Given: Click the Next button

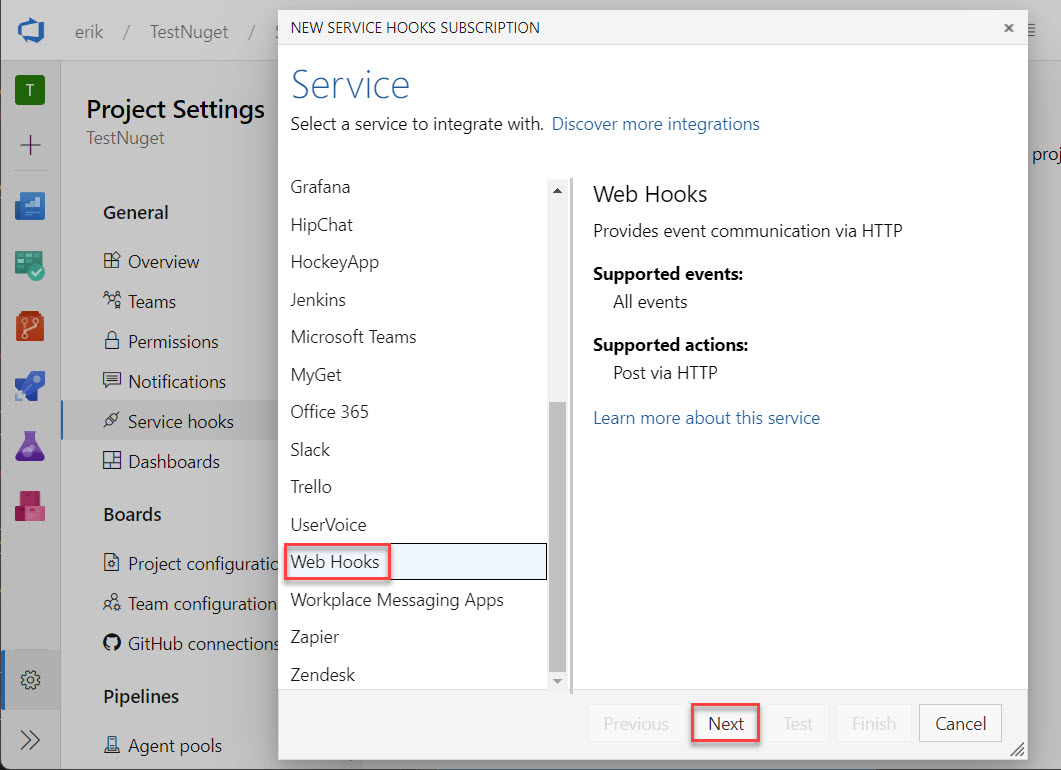Looking at the screenshot, I should (725, 724).
